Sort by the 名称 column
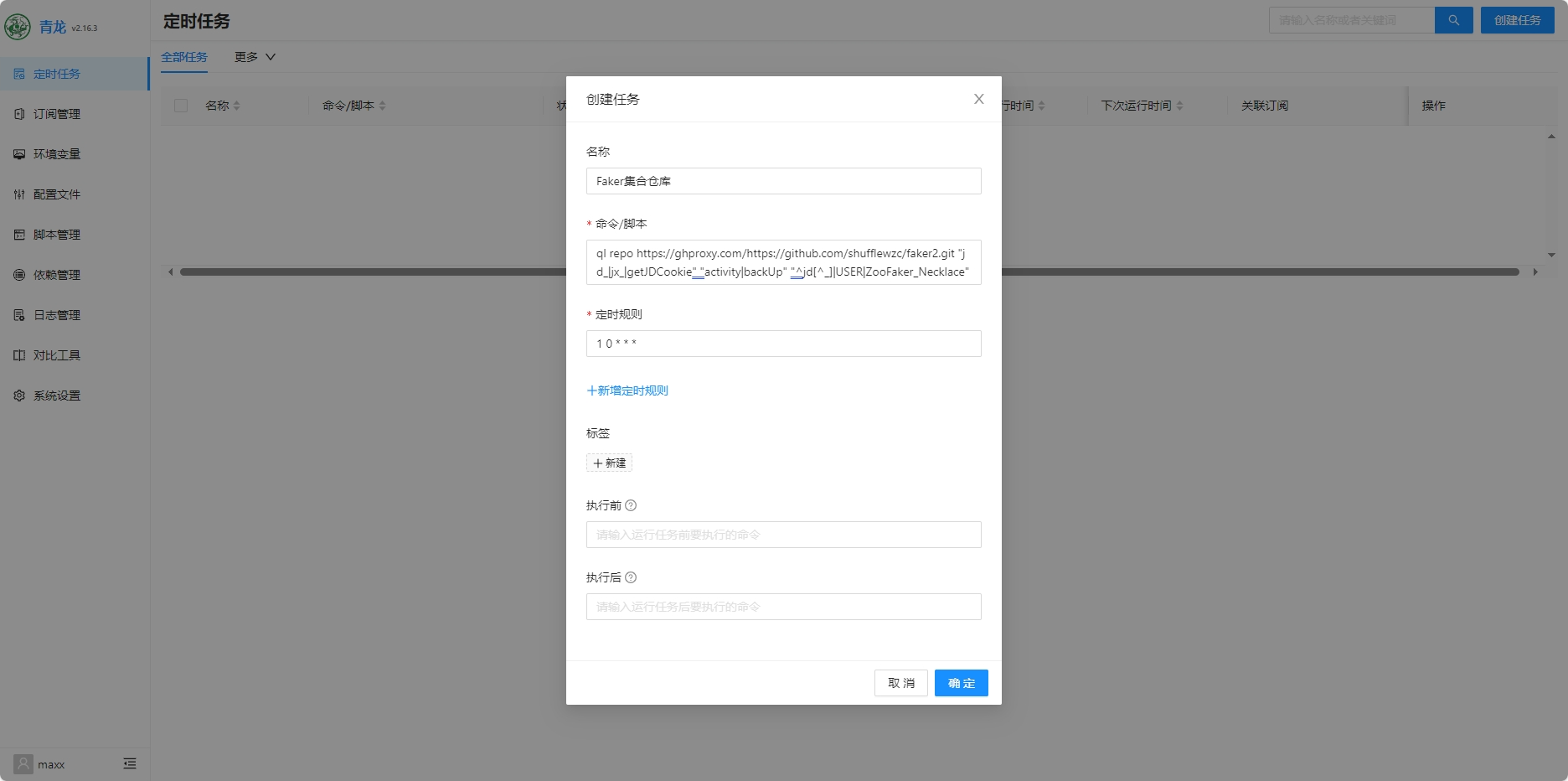Image resolution: width=1568 pixels, height=781 pixels. [237, 106]
